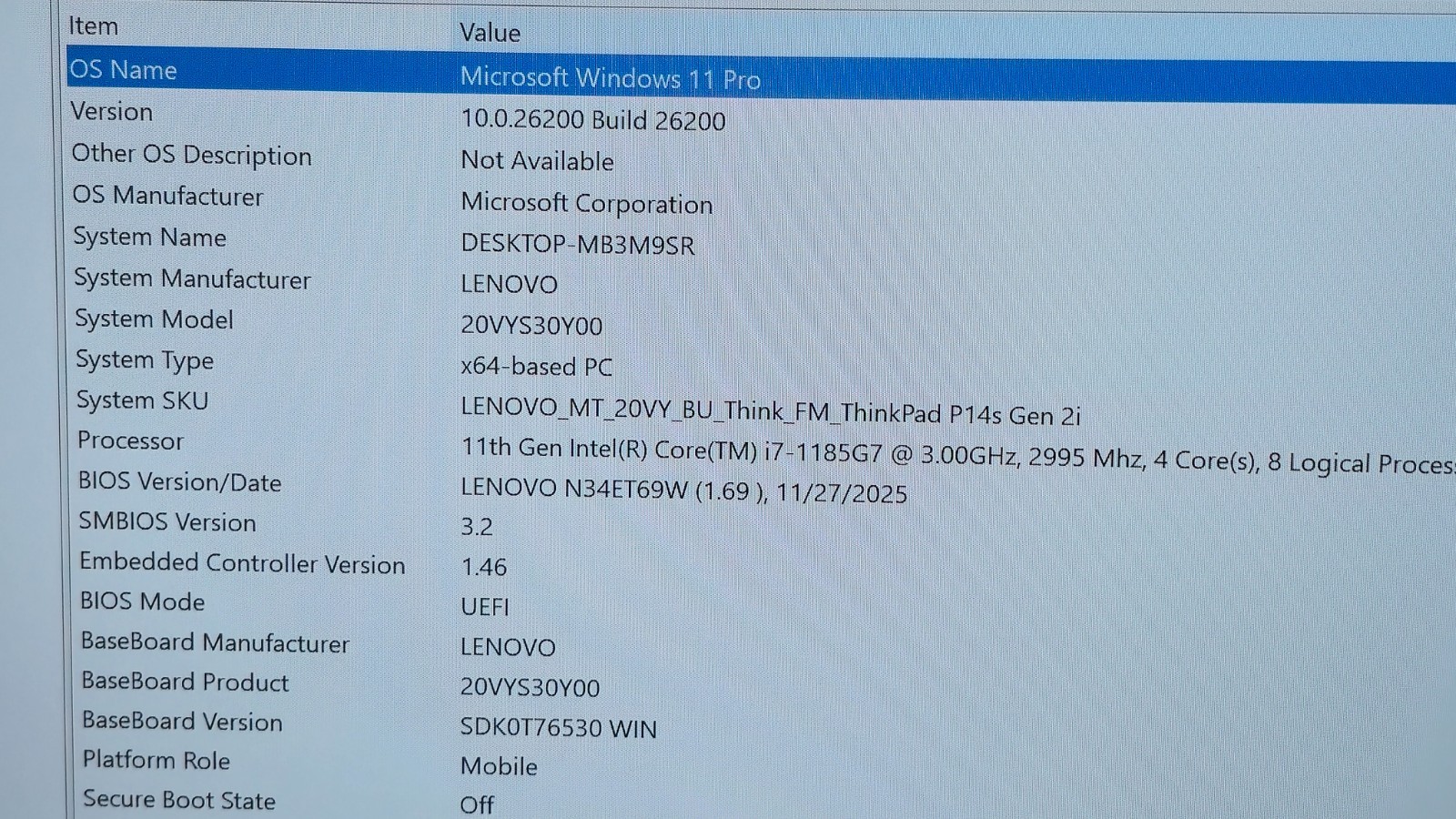Select the OS Manufacturer row

pos(168,196)
